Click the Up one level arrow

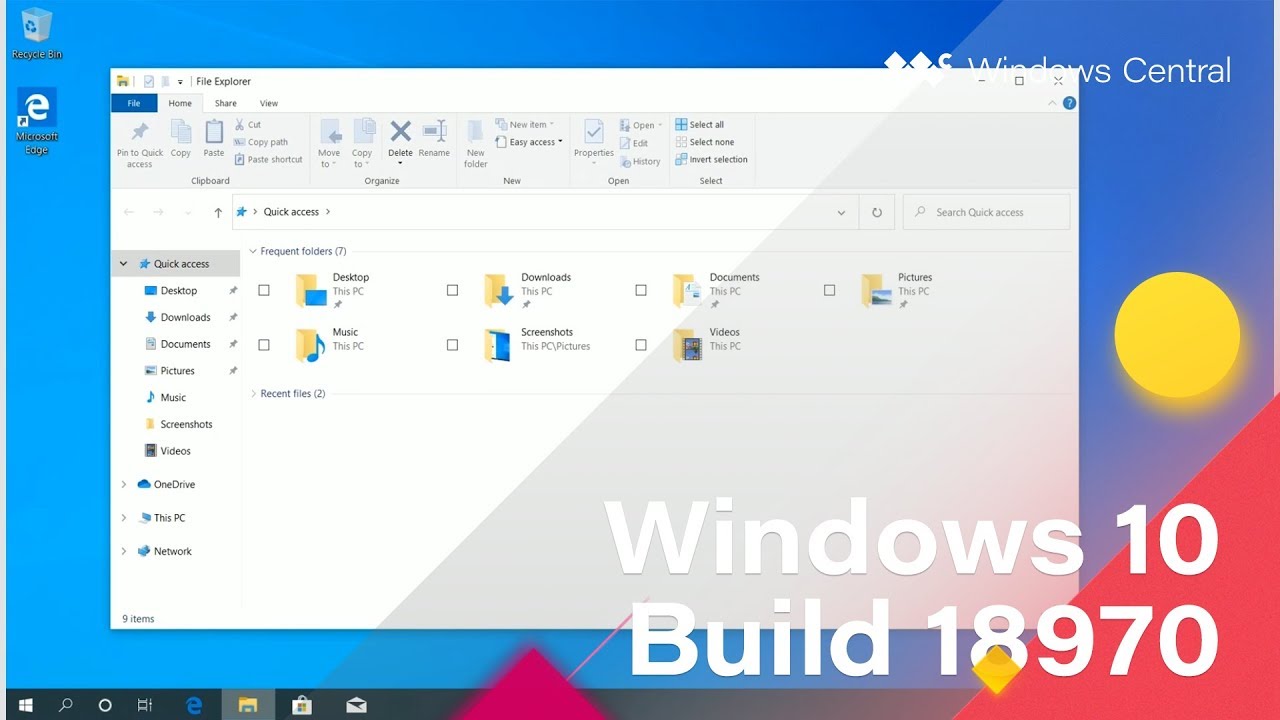click(x=218, y=212)
